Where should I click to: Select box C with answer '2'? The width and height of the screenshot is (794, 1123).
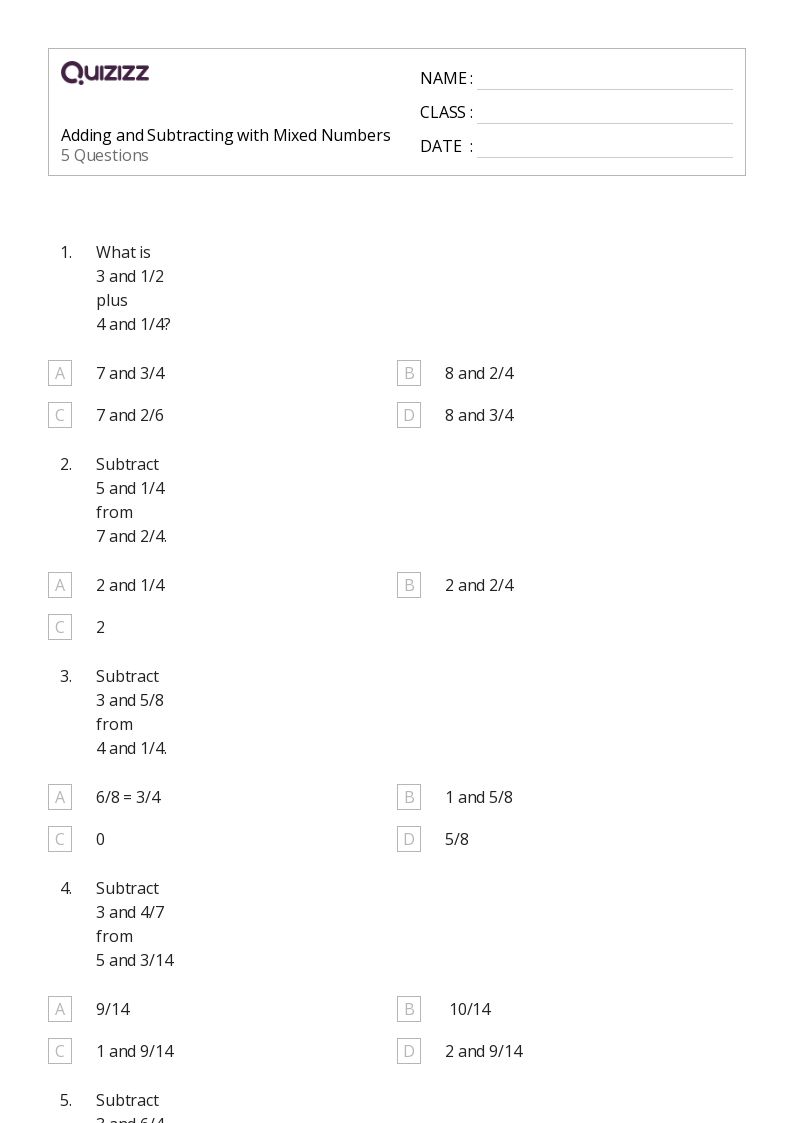click(x=60, y=627)
